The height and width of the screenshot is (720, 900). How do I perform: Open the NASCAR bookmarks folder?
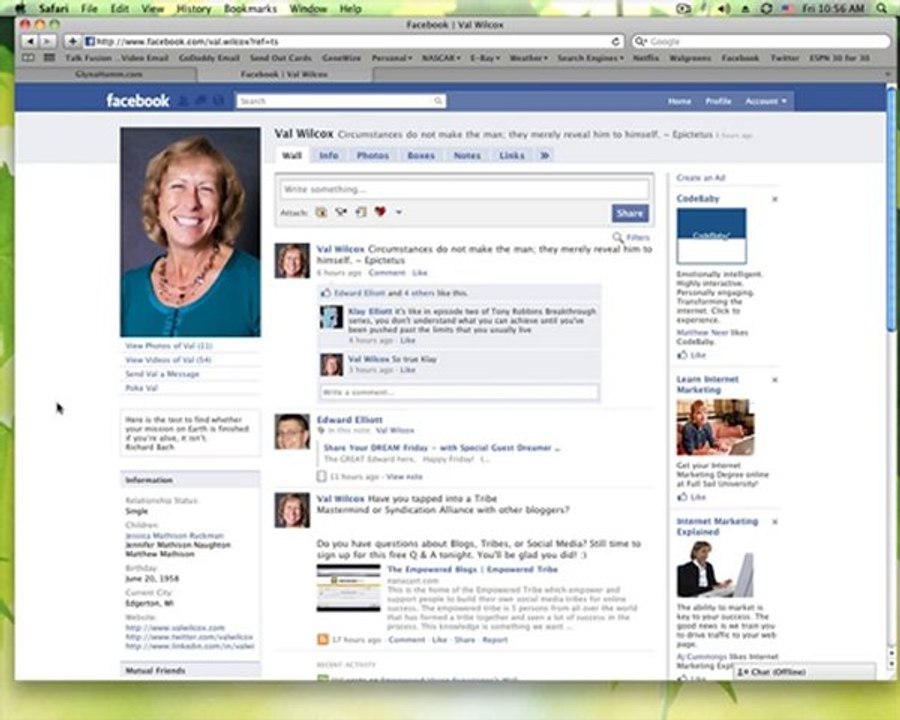click(441, 58)
